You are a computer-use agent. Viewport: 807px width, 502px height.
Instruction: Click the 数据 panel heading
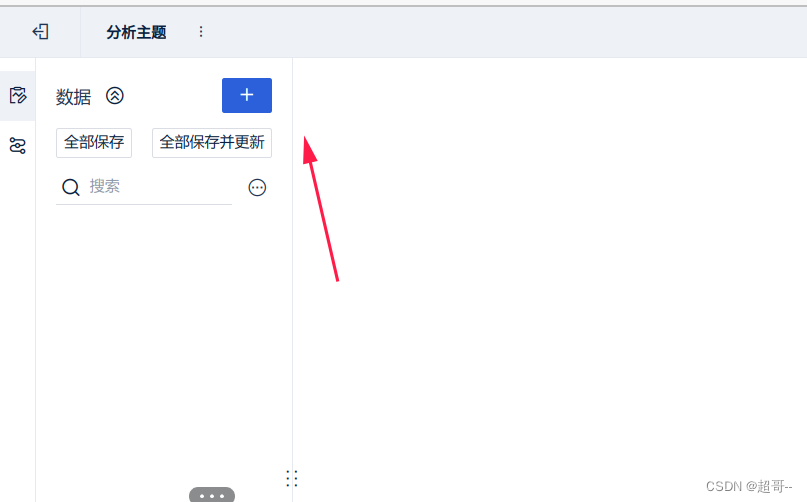(73, 97)
